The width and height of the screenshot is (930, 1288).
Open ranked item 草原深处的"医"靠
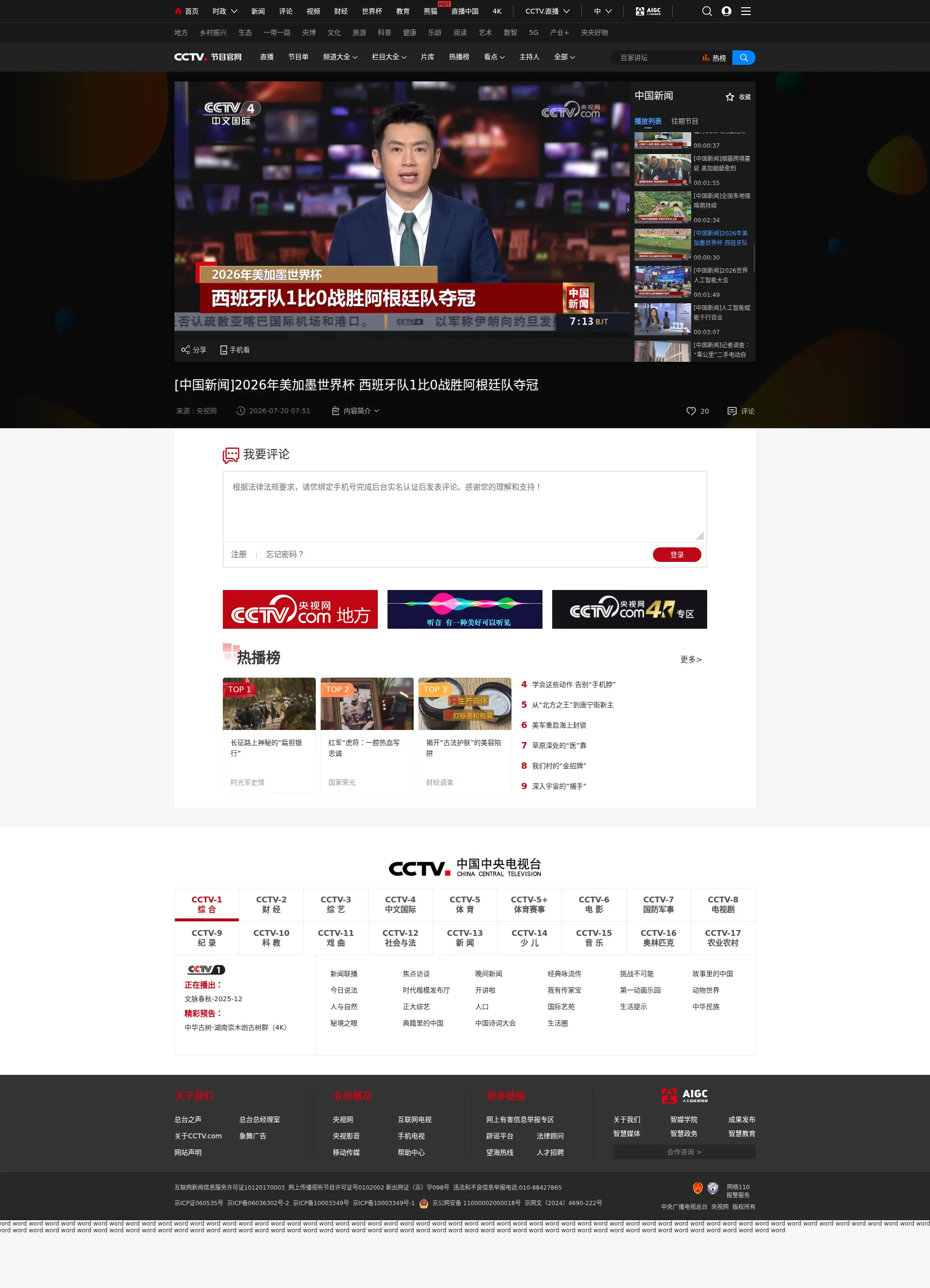tap(558, 745)
